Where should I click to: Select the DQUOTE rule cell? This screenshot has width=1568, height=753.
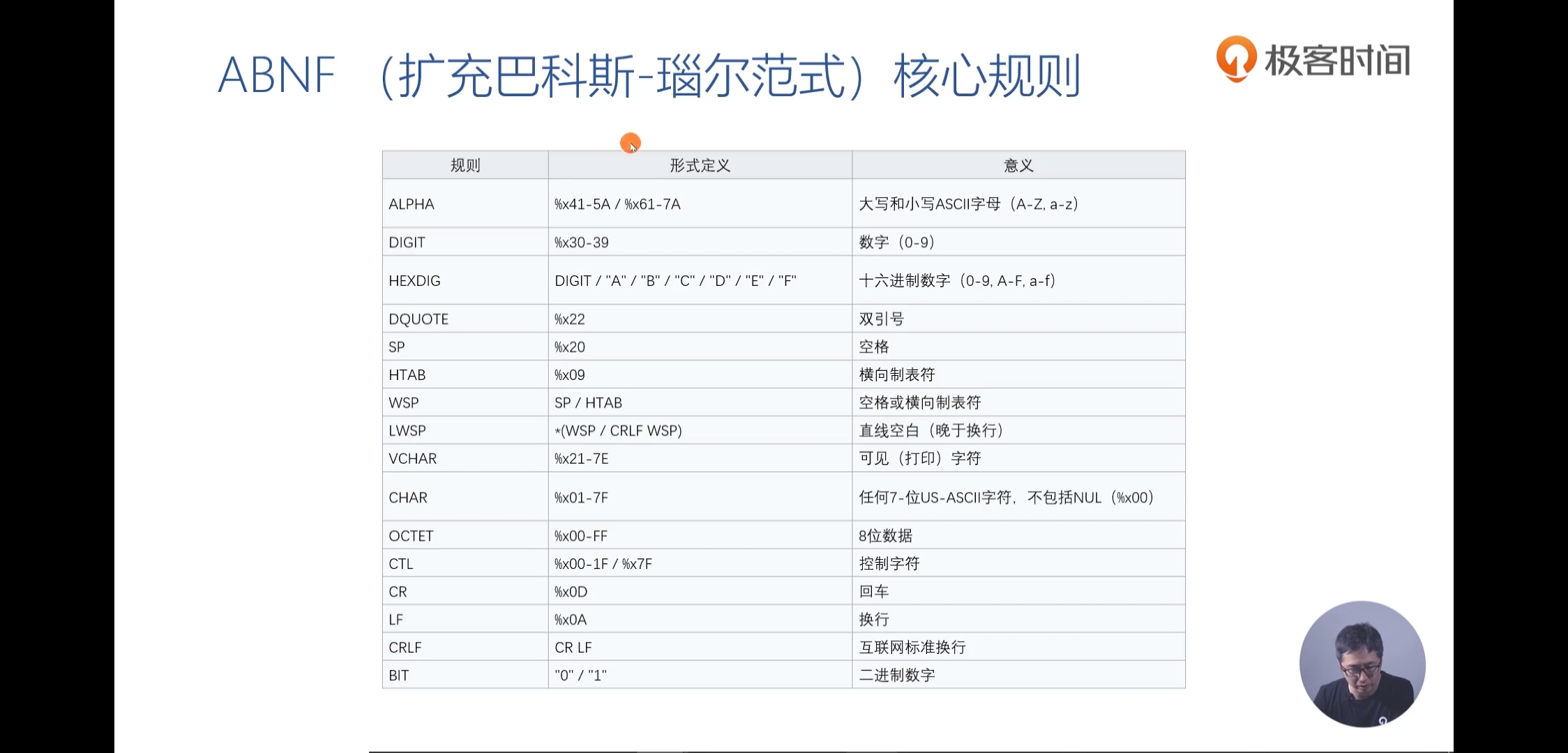[465, 319]
